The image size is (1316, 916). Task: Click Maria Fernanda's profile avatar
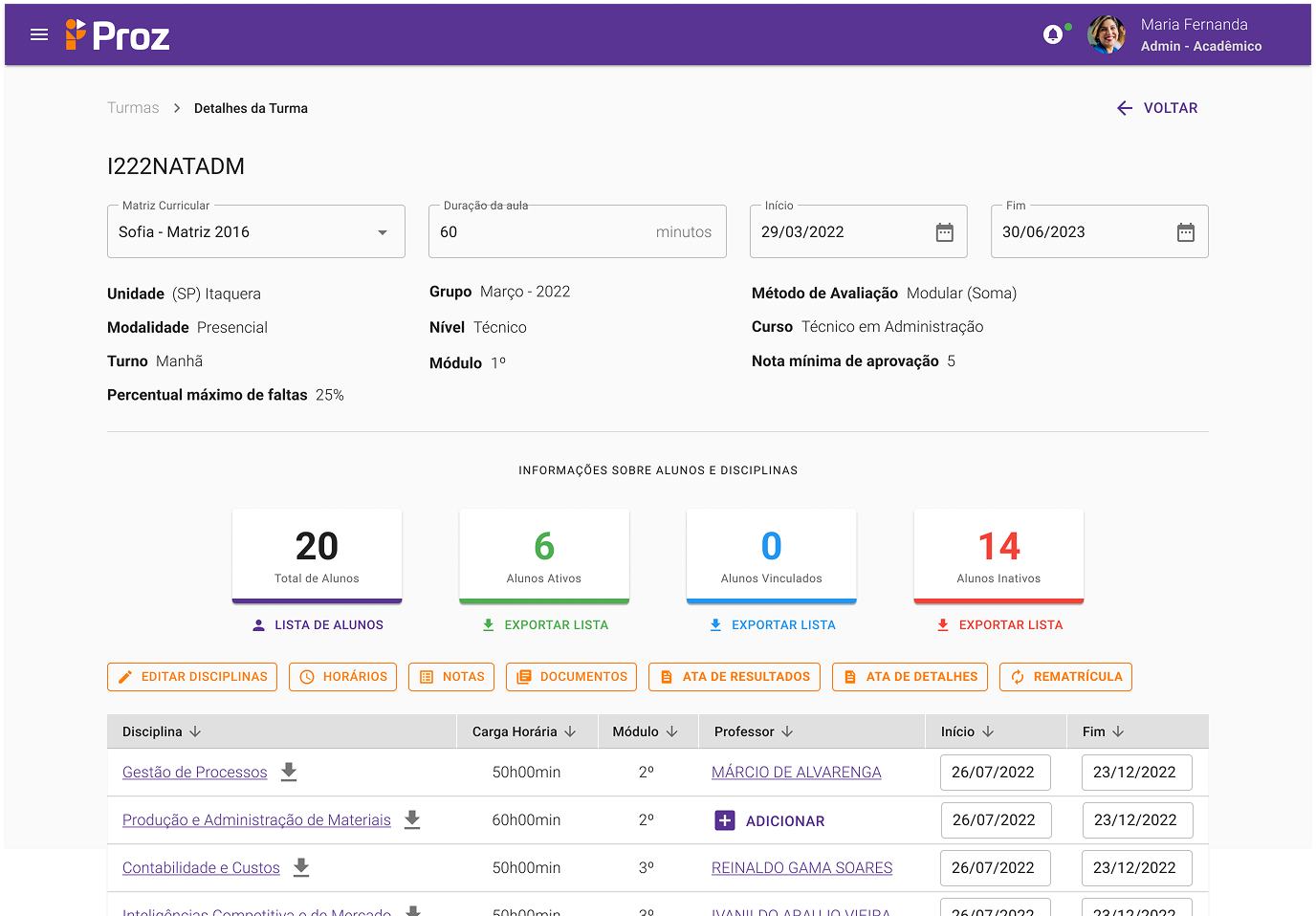point(1107,35)
